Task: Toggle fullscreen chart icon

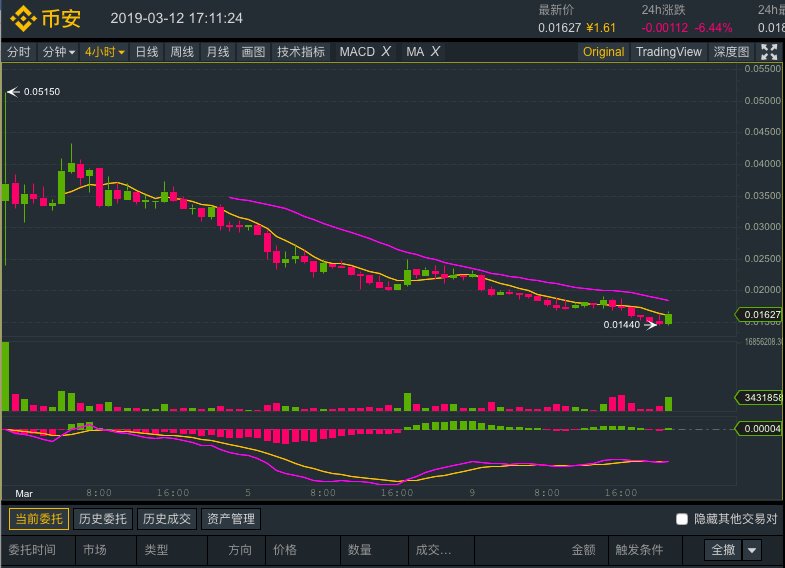Action: [769, 52]
